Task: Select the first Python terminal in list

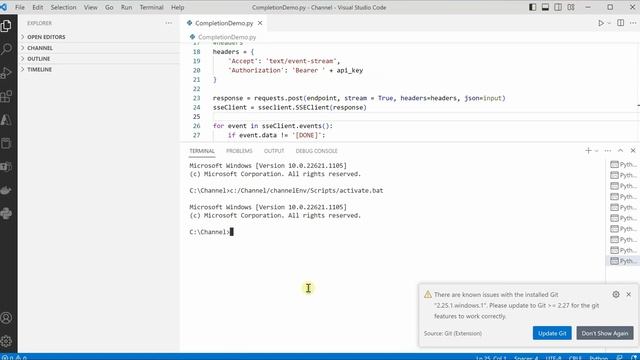Action: pos(622,164)
